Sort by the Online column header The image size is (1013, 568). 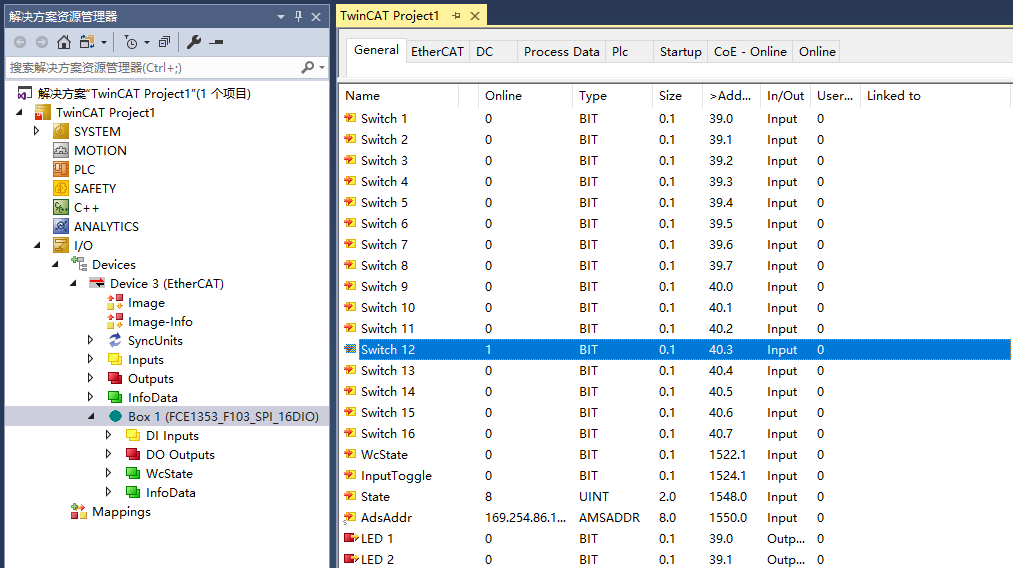(525, 96)
